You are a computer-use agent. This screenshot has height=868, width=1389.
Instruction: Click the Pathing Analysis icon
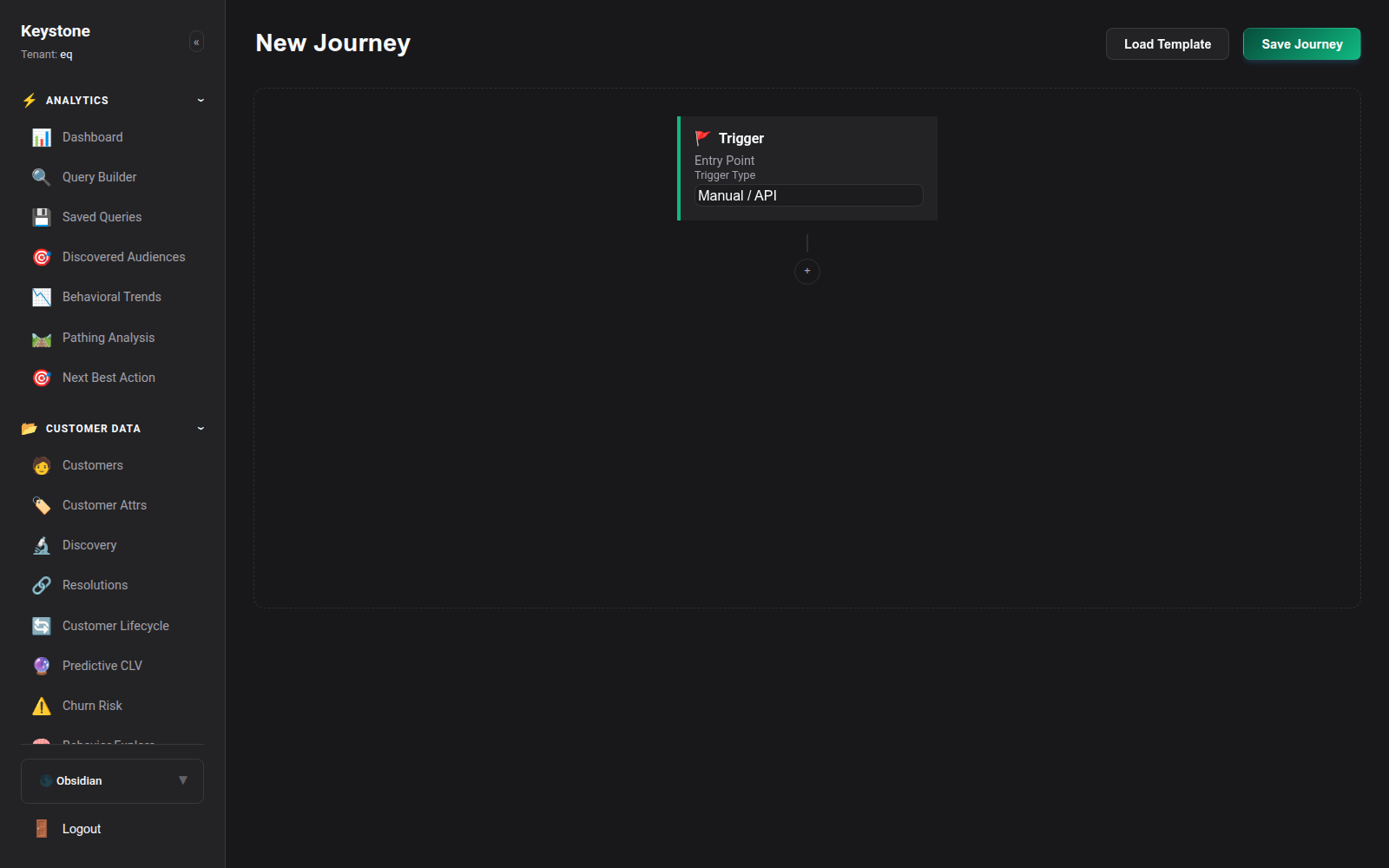pyautogui.click(x=42, y=338)
